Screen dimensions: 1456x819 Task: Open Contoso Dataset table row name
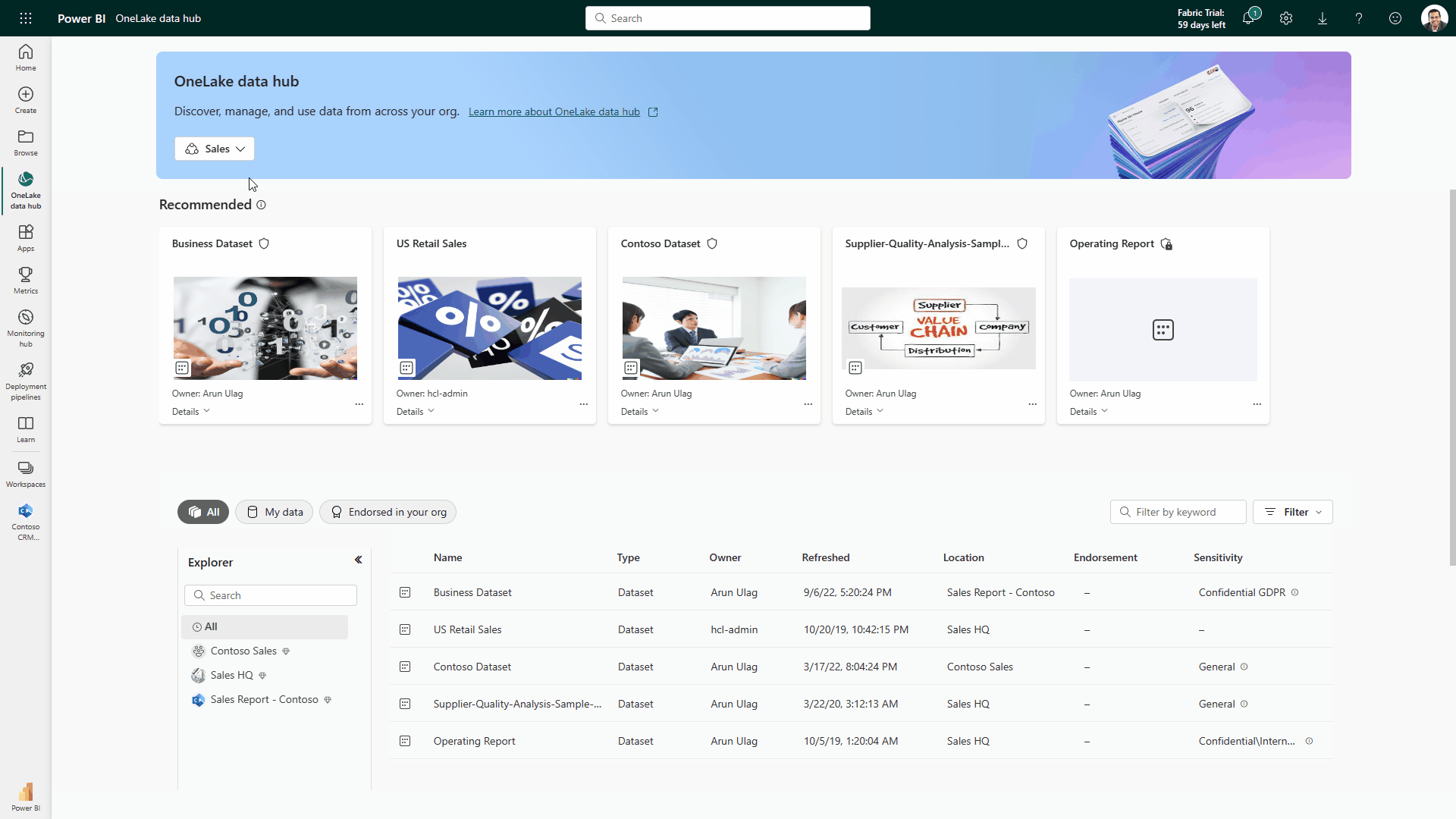coord(472,667)
